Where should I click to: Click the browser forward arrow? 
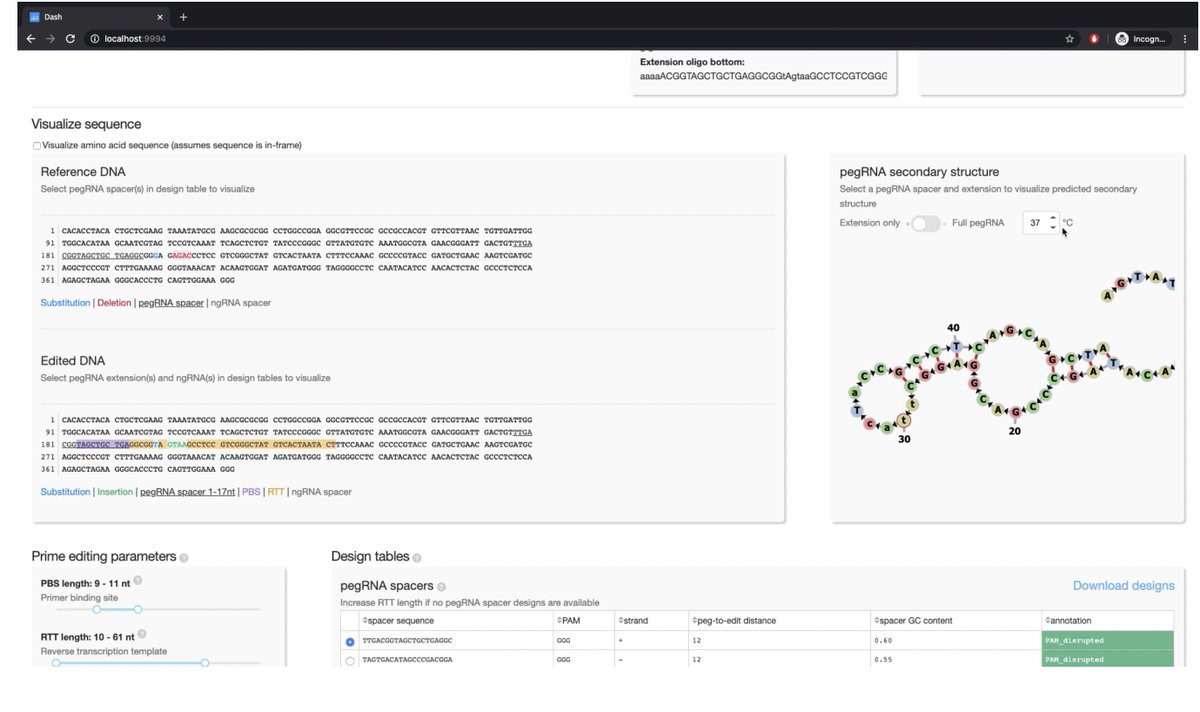pos(50,38)
